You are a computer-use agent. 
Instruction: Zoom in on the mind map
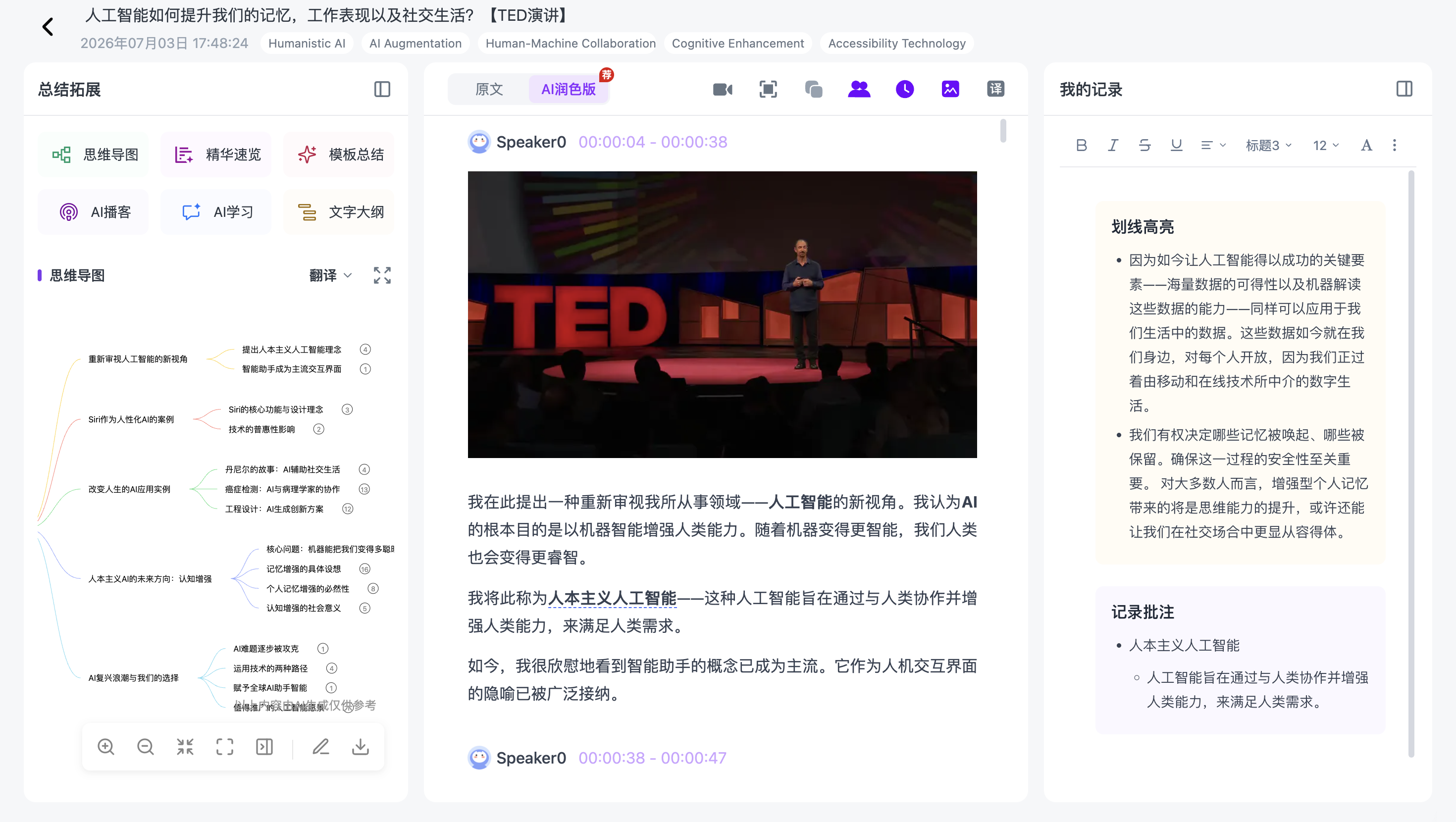click(x=105, y=747)
